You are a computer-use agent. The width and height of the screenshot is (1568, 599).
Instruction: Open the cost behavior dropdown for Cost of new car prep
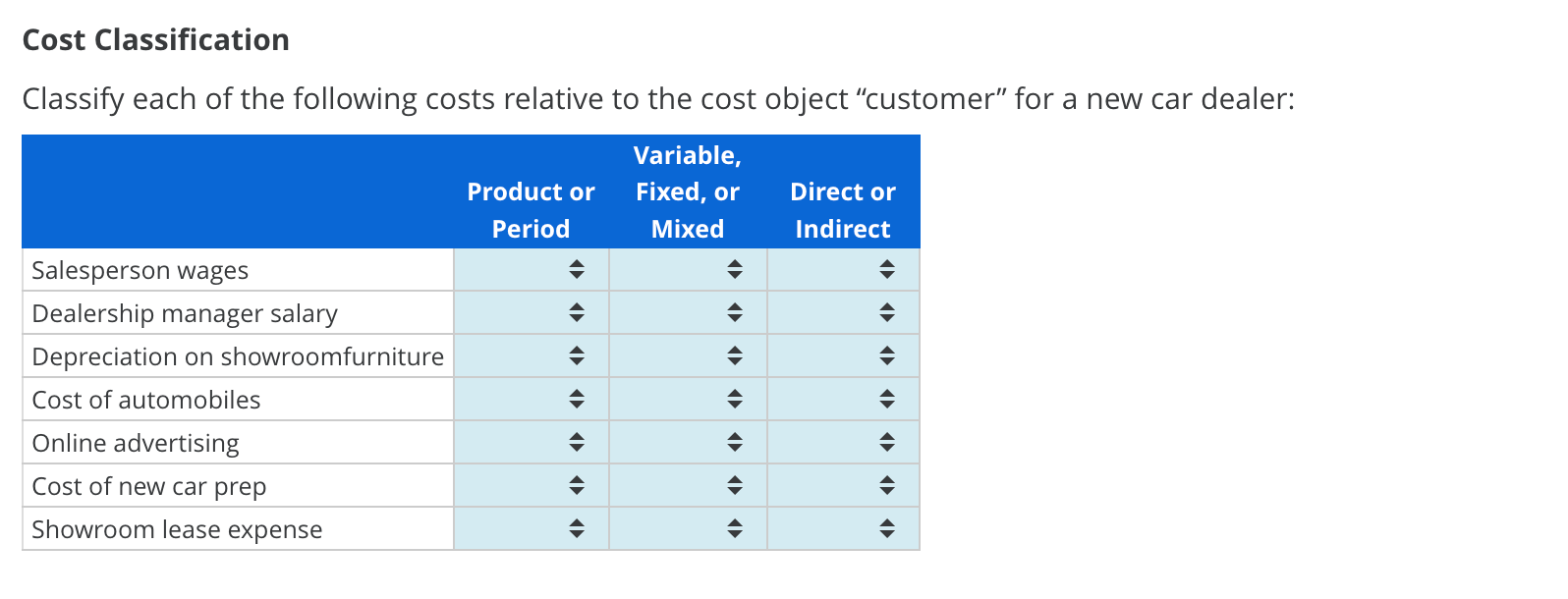733,485
